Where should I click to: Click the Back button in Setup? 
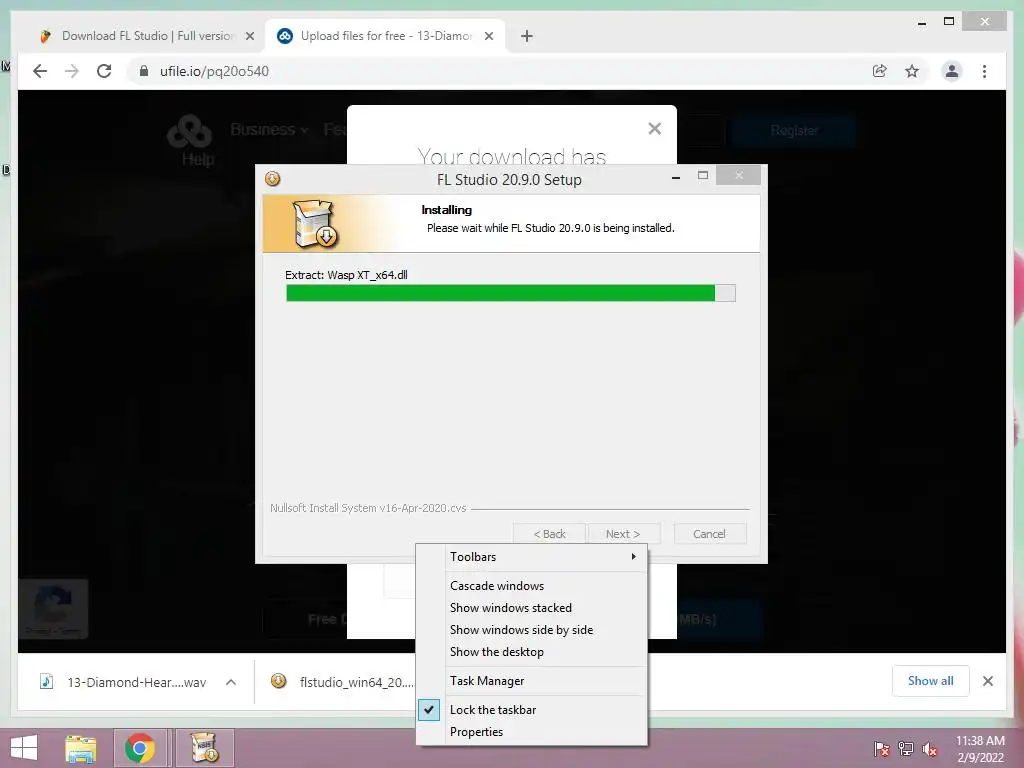click(549, 534)
